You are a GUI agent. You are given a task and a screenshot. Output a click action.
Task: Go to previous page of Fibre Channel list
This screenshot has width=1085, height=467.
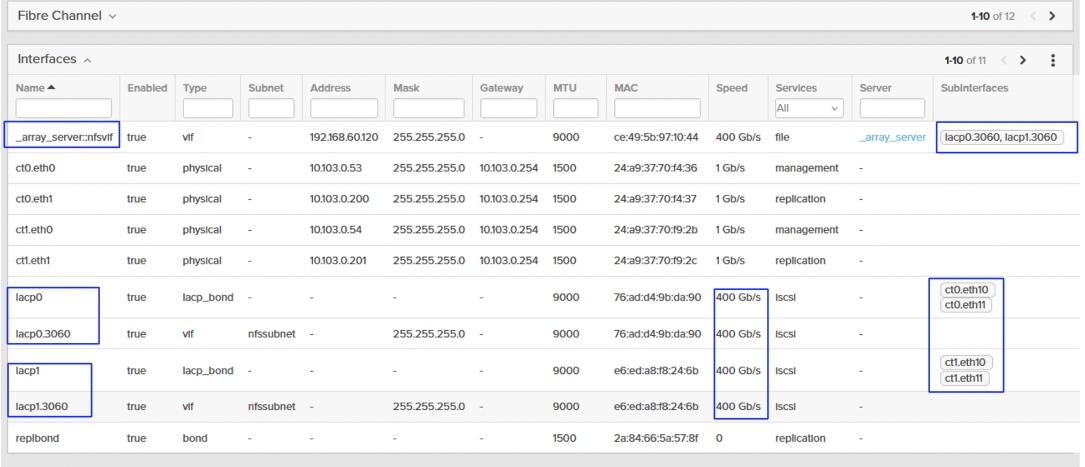tap(1033, 16)
